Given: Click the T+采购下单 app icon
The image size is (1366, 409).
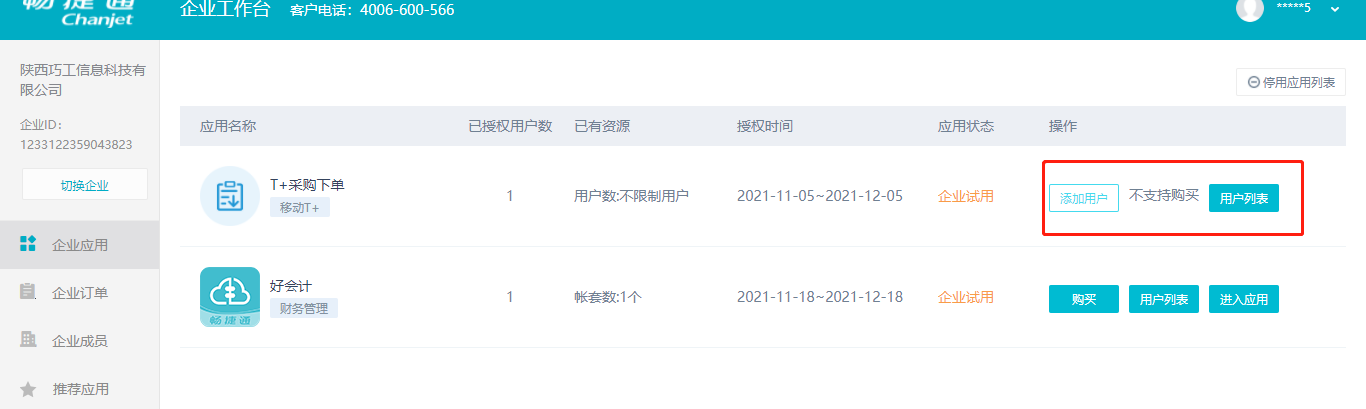Looking at the screenshot, I should 230,196.
